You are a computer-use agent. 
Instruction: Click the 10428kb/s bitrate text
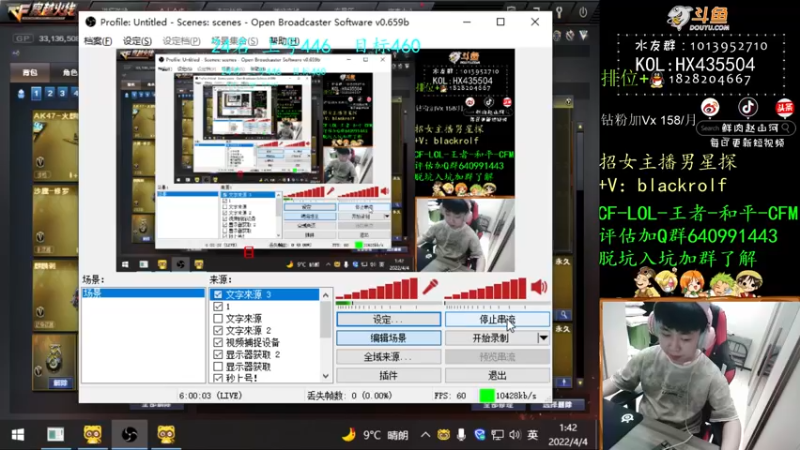[516, 395]
